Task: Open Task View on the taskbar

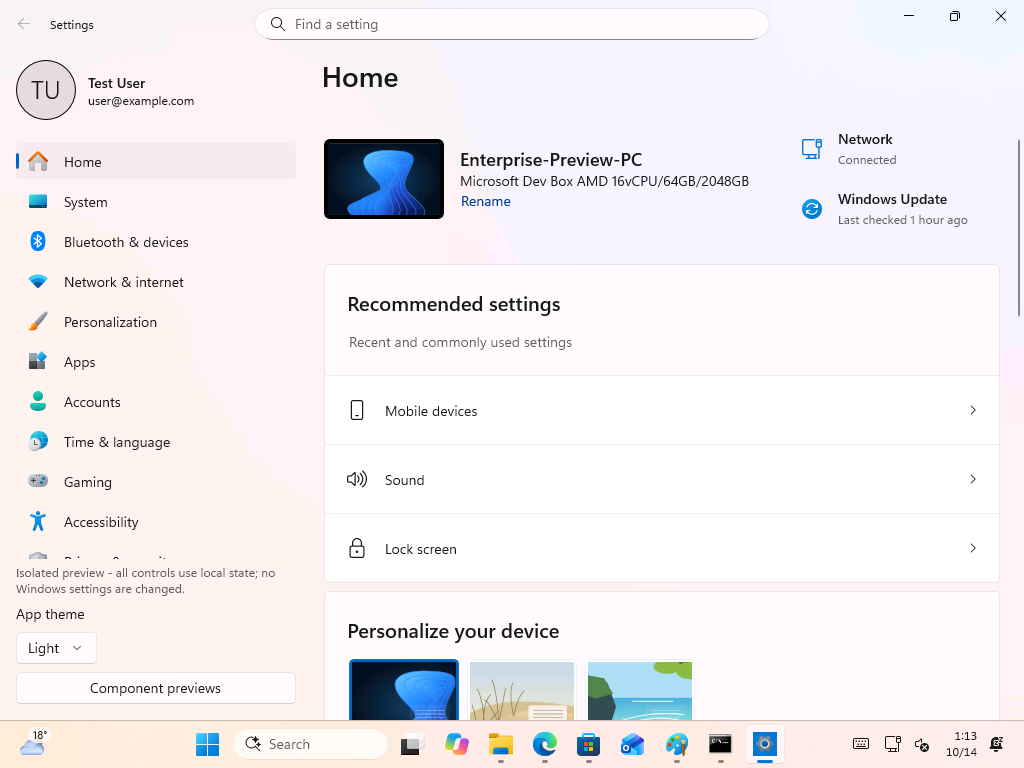Action: tap(412, 744)
